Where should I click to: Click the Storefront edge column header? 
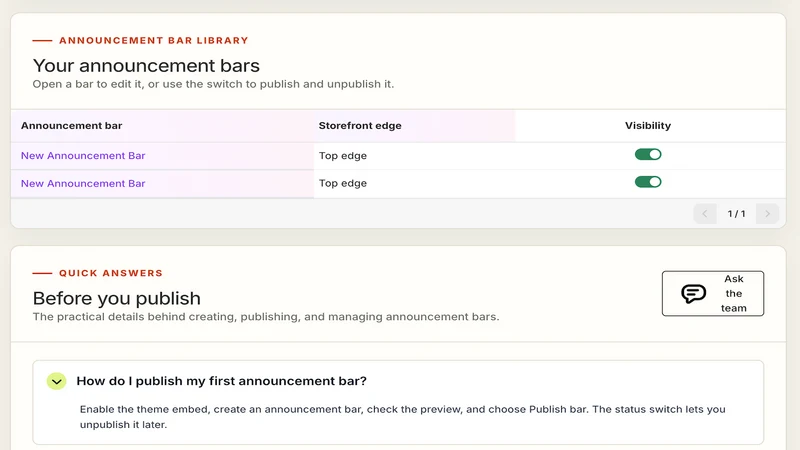tap(360, 126)
